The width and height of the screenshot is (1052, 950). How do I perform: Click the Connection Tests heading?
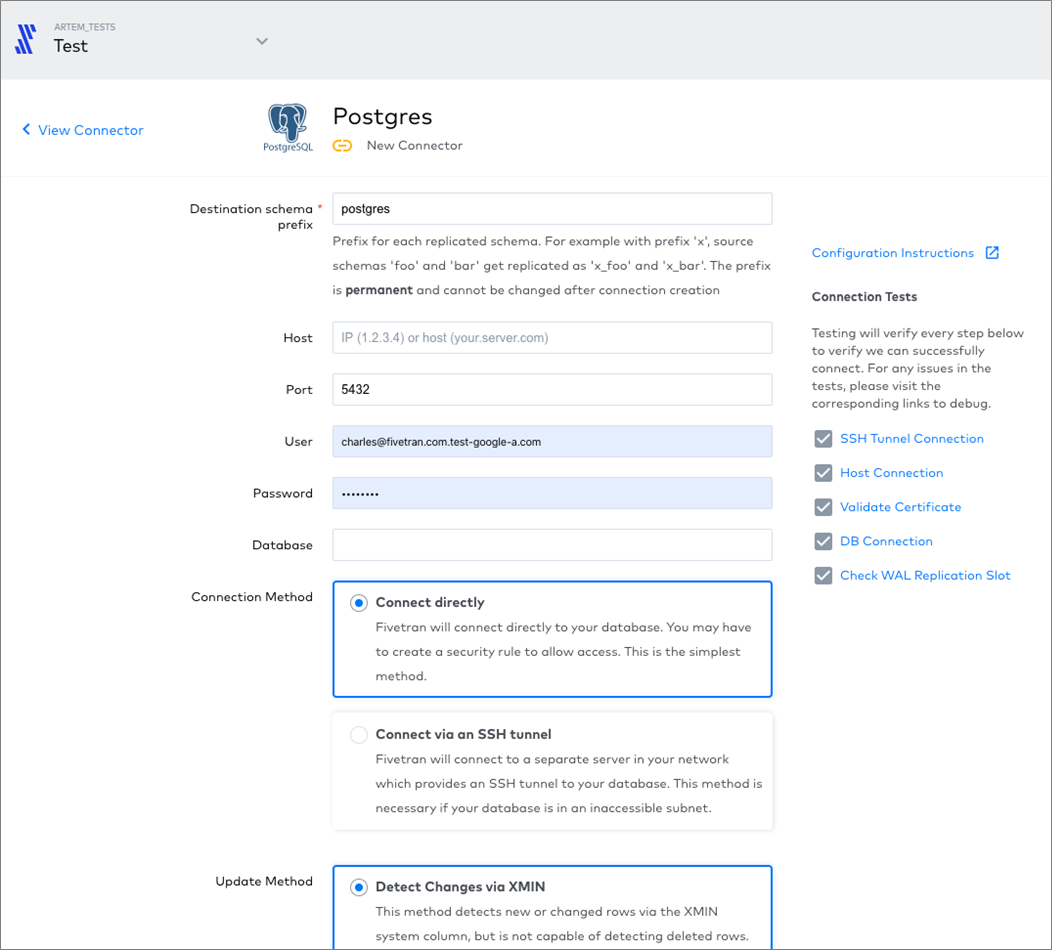(864, 297)
